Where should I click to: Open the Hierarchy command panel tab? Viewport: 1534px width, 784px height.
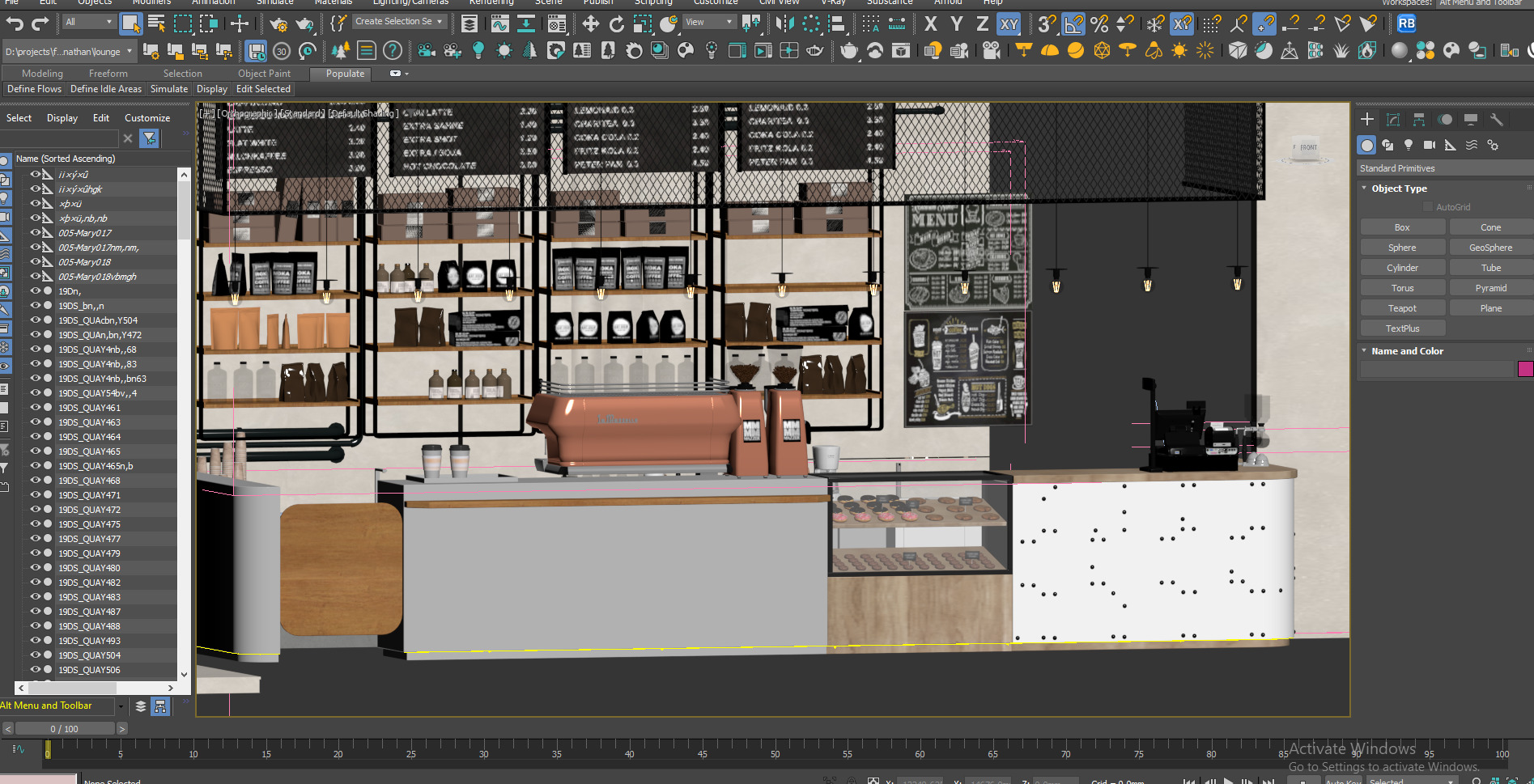coord(1419,120)
